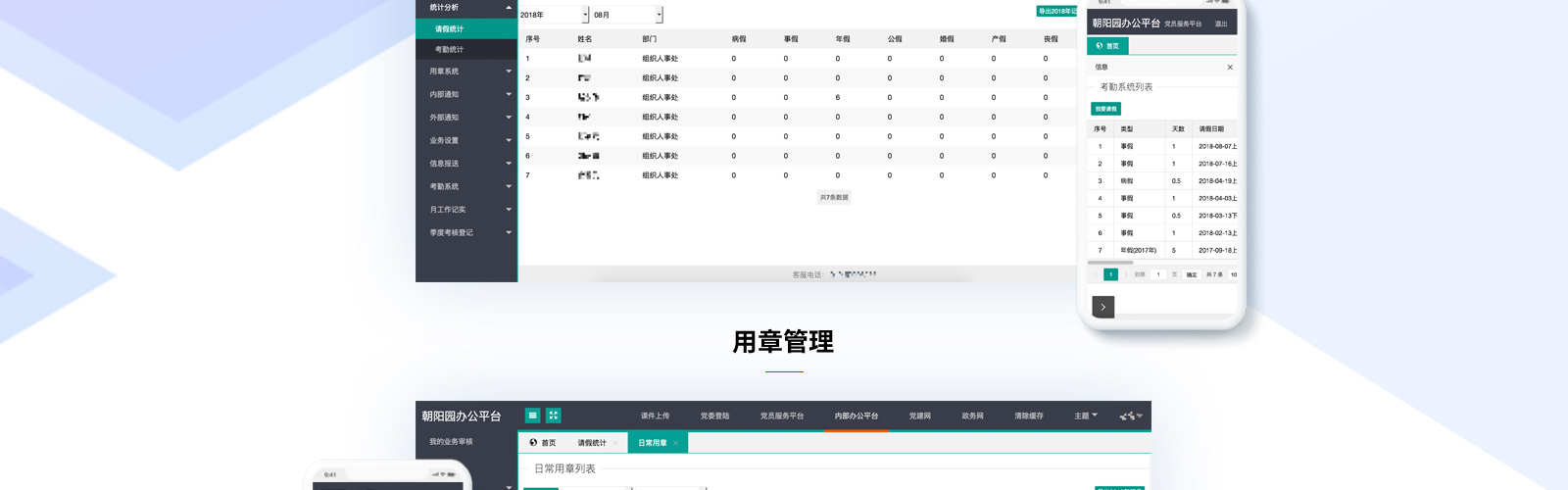This screenshot has width=1568, height=490.
Task: Close the 日常用章 tab with its X
Action: click(x=676, y=443)
